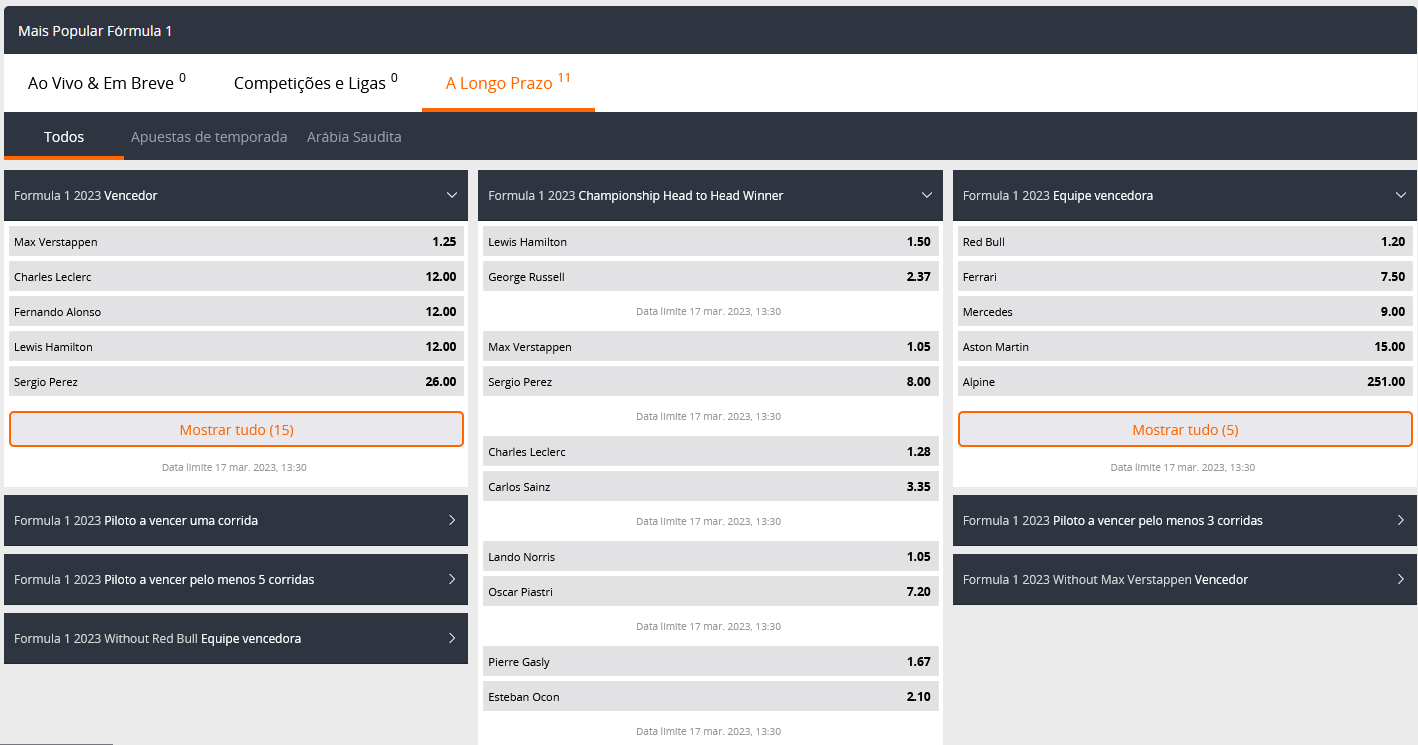Collapse the Equipe vencedora panel chevron
Image resolution: width=1418 pixels, height=745 pixels.
click(x=1400, y=196)
